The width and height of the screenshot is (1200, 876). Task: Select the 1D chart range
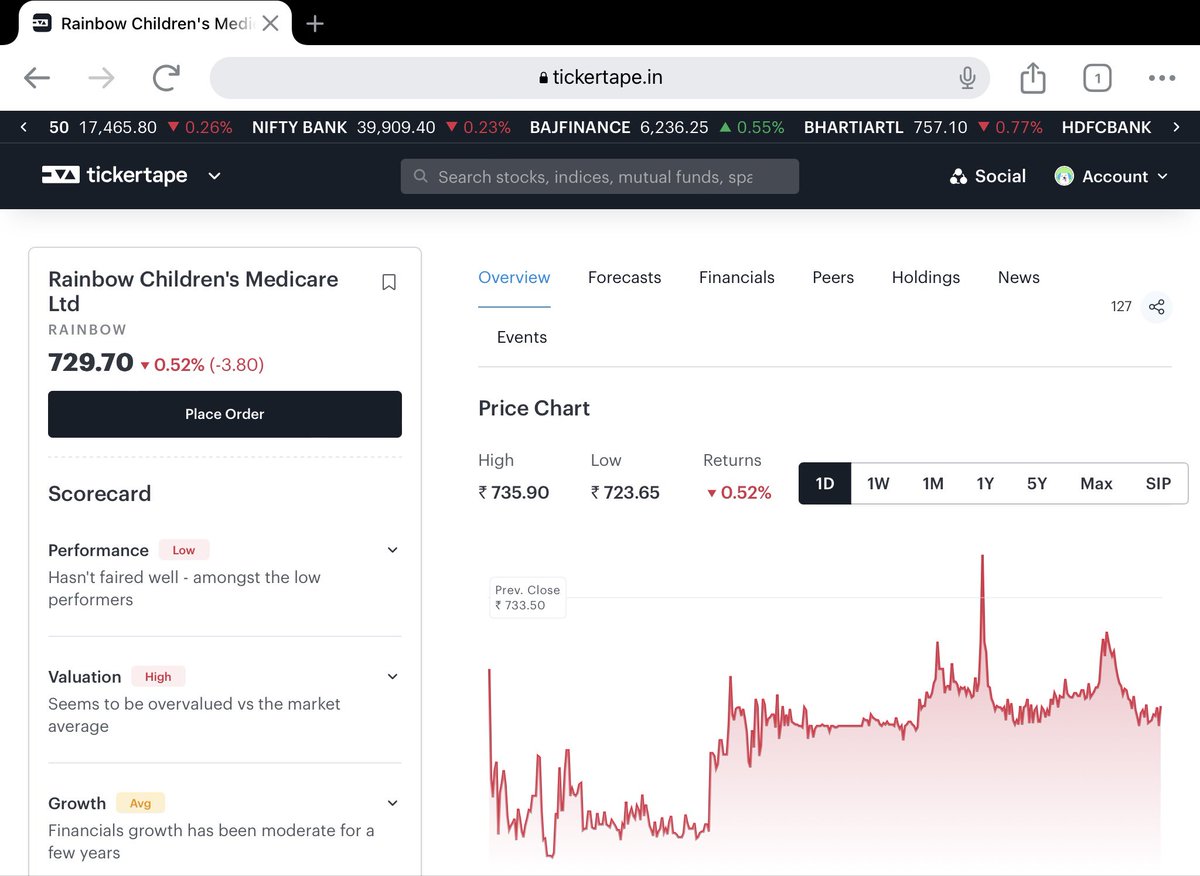825,483
